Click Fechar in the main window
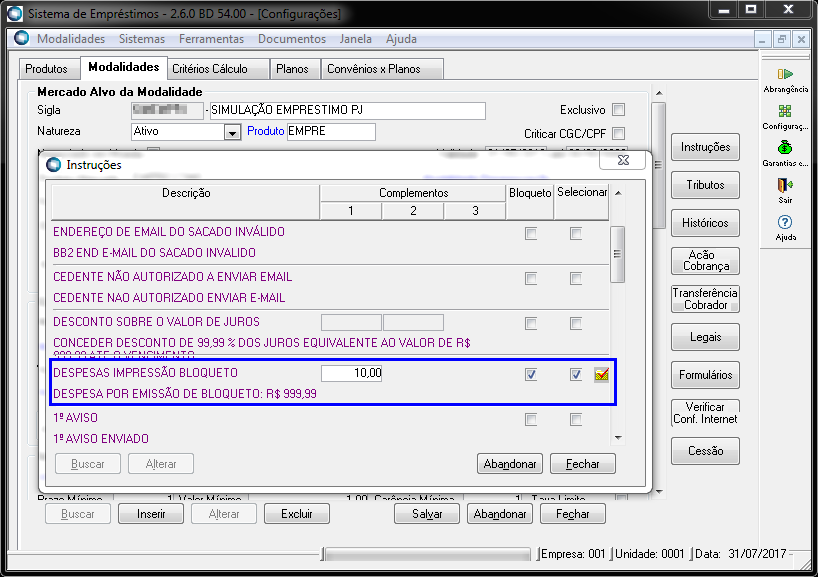 point(573,514)
